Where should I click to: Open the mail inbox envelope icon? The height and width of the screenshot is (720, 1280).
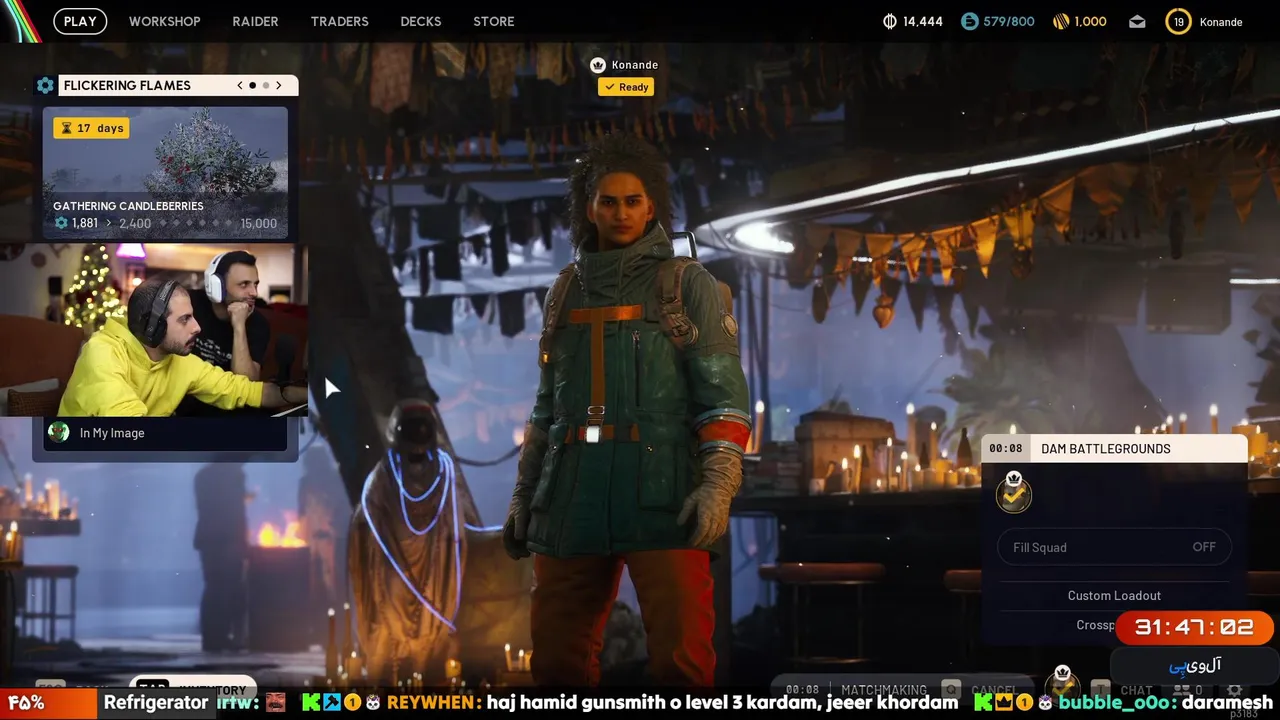click(x=1137, y=21)
